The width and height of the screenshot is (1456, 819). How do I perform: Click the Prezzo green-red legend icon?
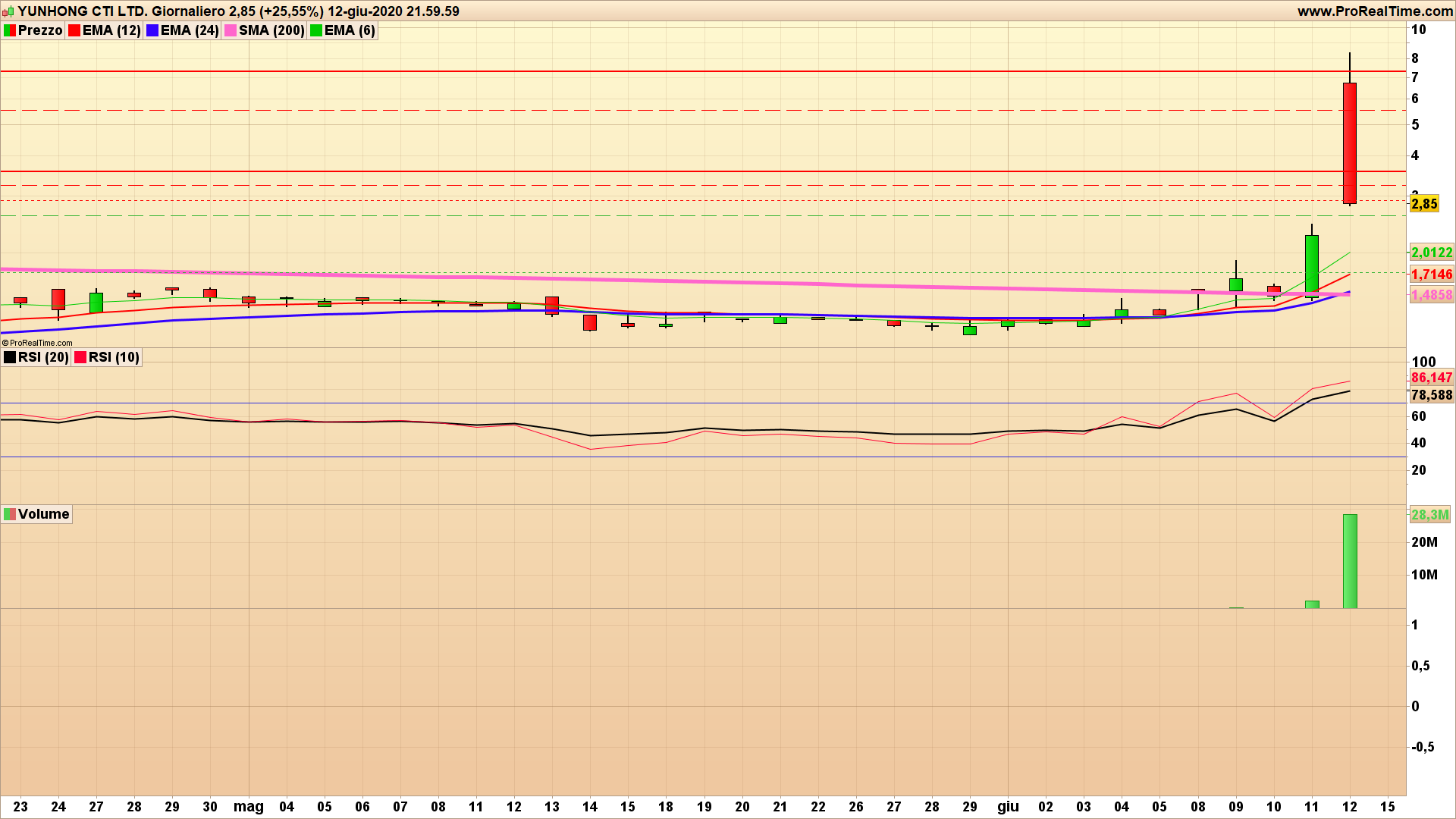tap(10, 30)
